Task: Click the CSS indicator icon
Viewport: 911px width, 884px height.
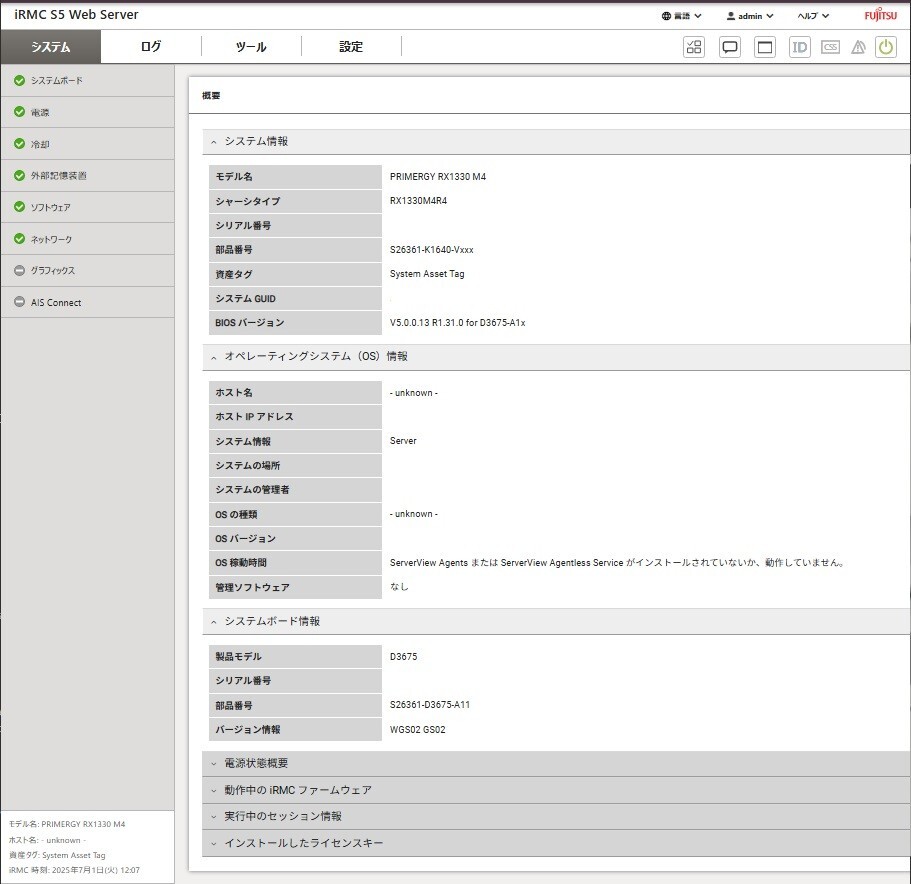Action: pyautogui.click(x=830, y=47)
